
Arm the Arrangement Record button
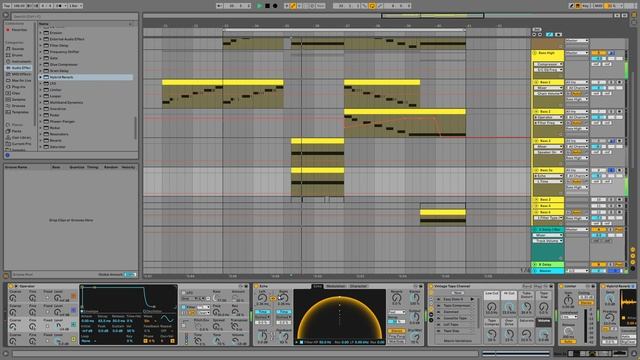[x=275, y=6]
